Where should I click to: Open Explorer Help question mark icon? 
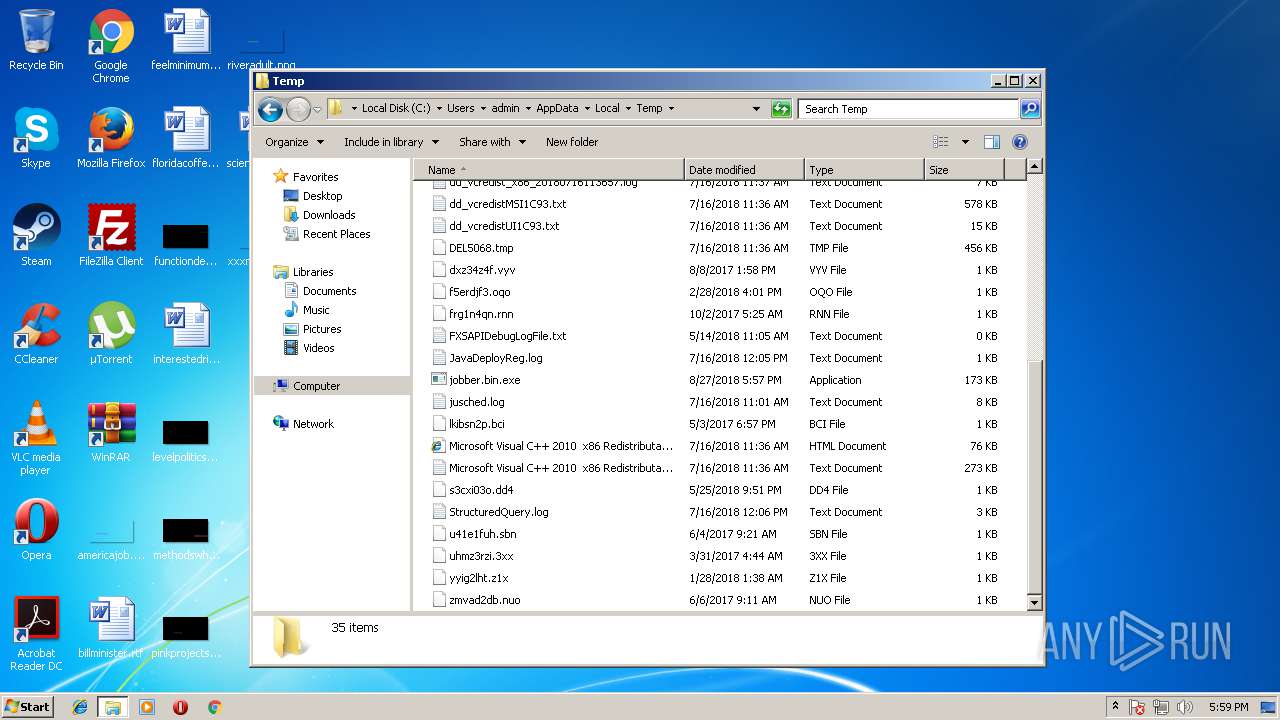tap(1020, 142)
